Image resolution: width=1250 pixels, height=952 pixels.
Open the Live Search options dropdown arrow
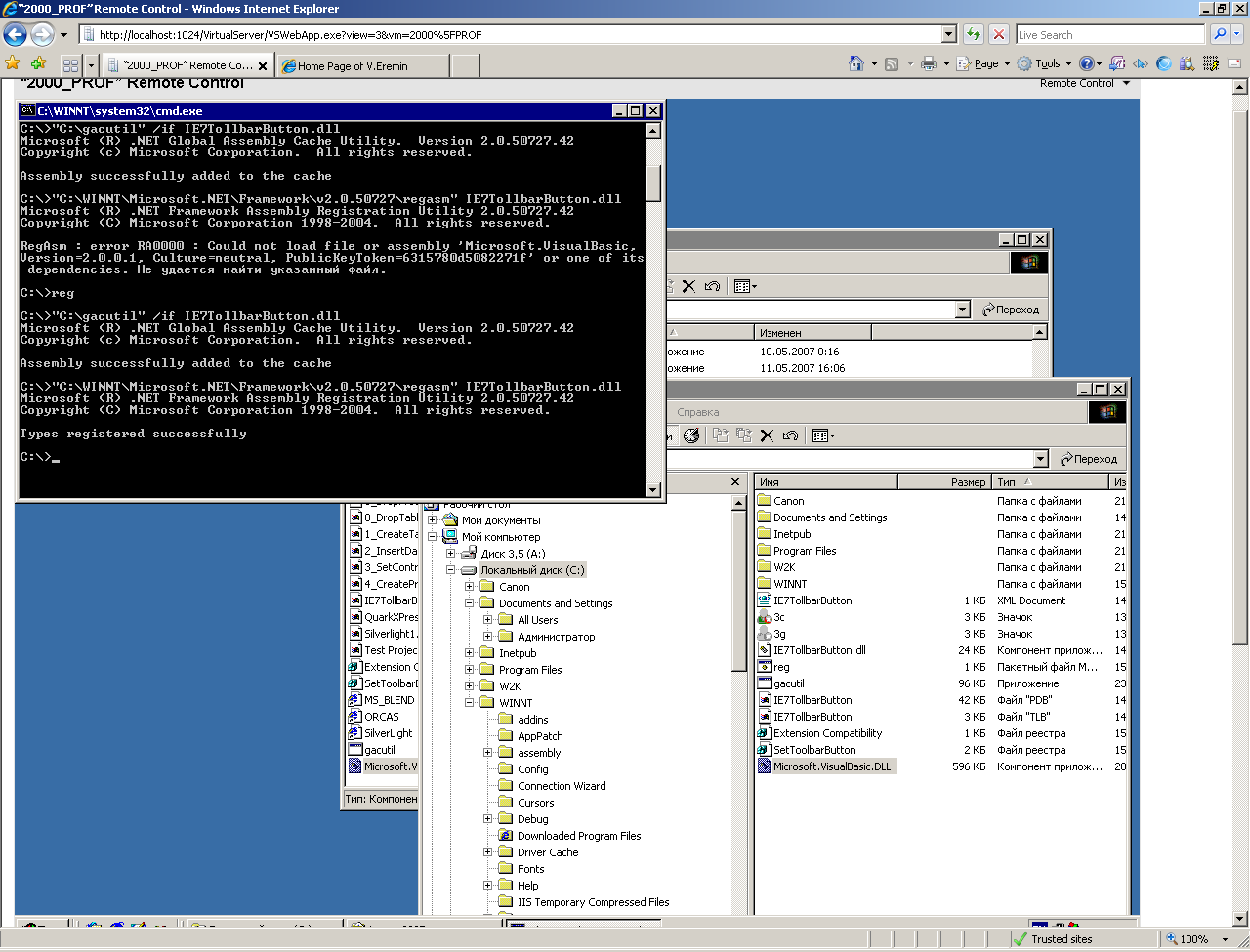[x=1237, y=34]
